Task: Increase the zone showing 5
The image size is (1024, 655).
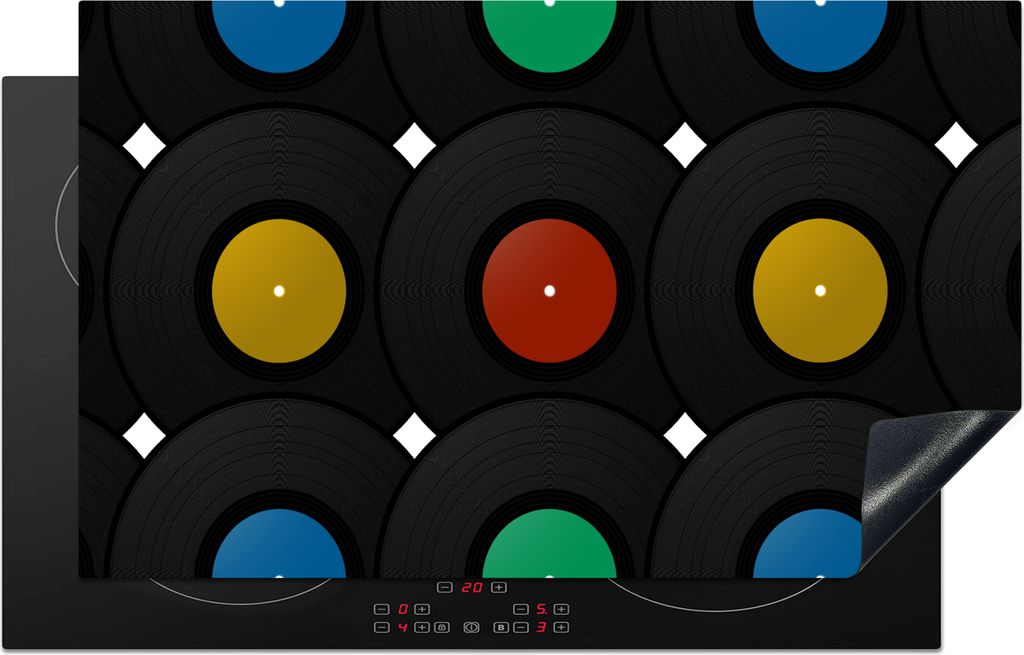Action: [561, 609]
